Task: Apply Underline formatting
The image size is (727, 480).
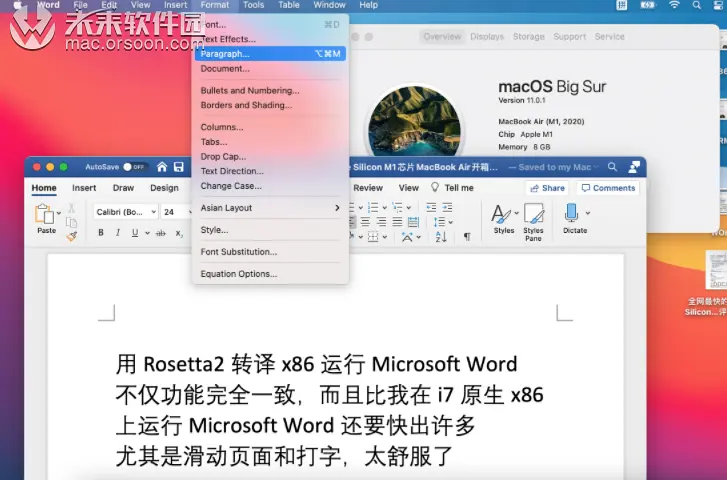Action: 134,233
